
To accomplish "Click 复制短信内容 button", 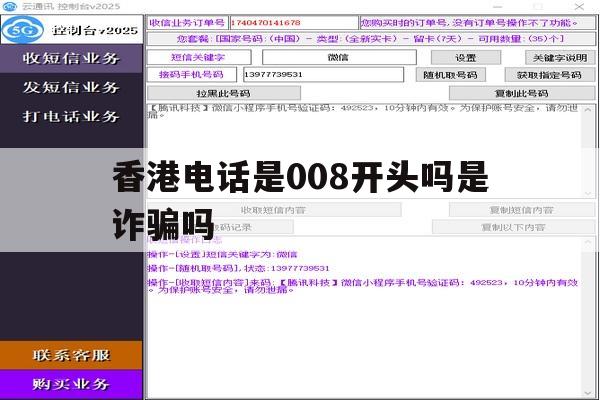I will (522, 210).
